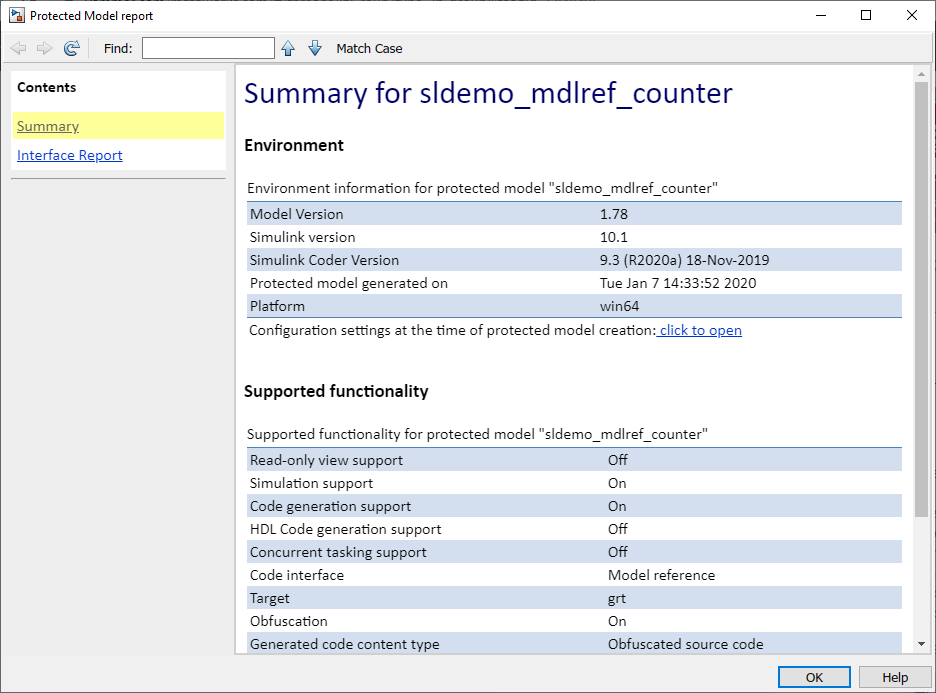Image resolution: width=936 pixels, height=693 pixels.
Task: Maximize the Protected Model report window
Action: [866, 15]
